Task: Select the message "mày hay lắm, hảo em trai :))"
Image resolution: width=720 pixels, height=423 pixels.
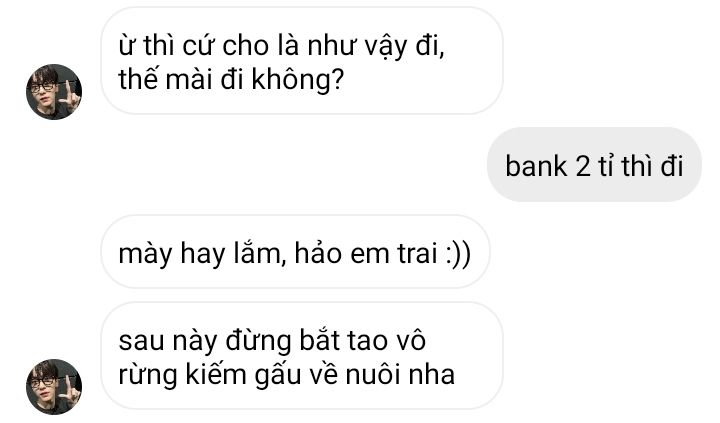Action: [x=295, y=253]
